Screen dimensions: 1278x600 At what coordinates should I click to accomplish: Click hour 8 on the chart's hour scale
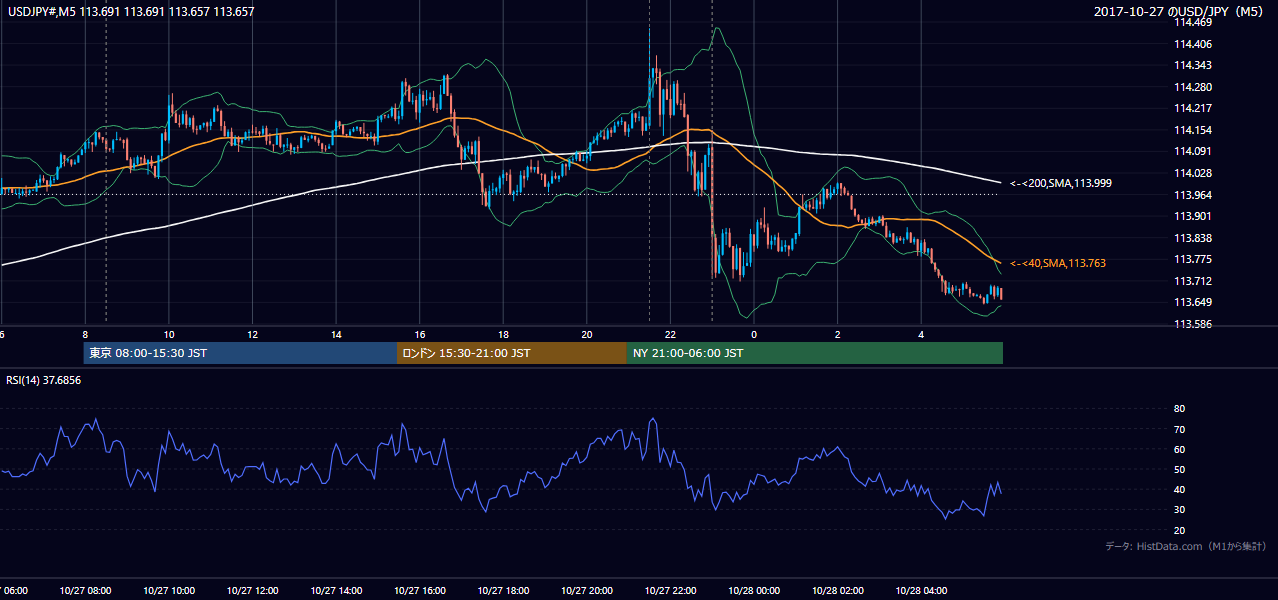point(85,334)
